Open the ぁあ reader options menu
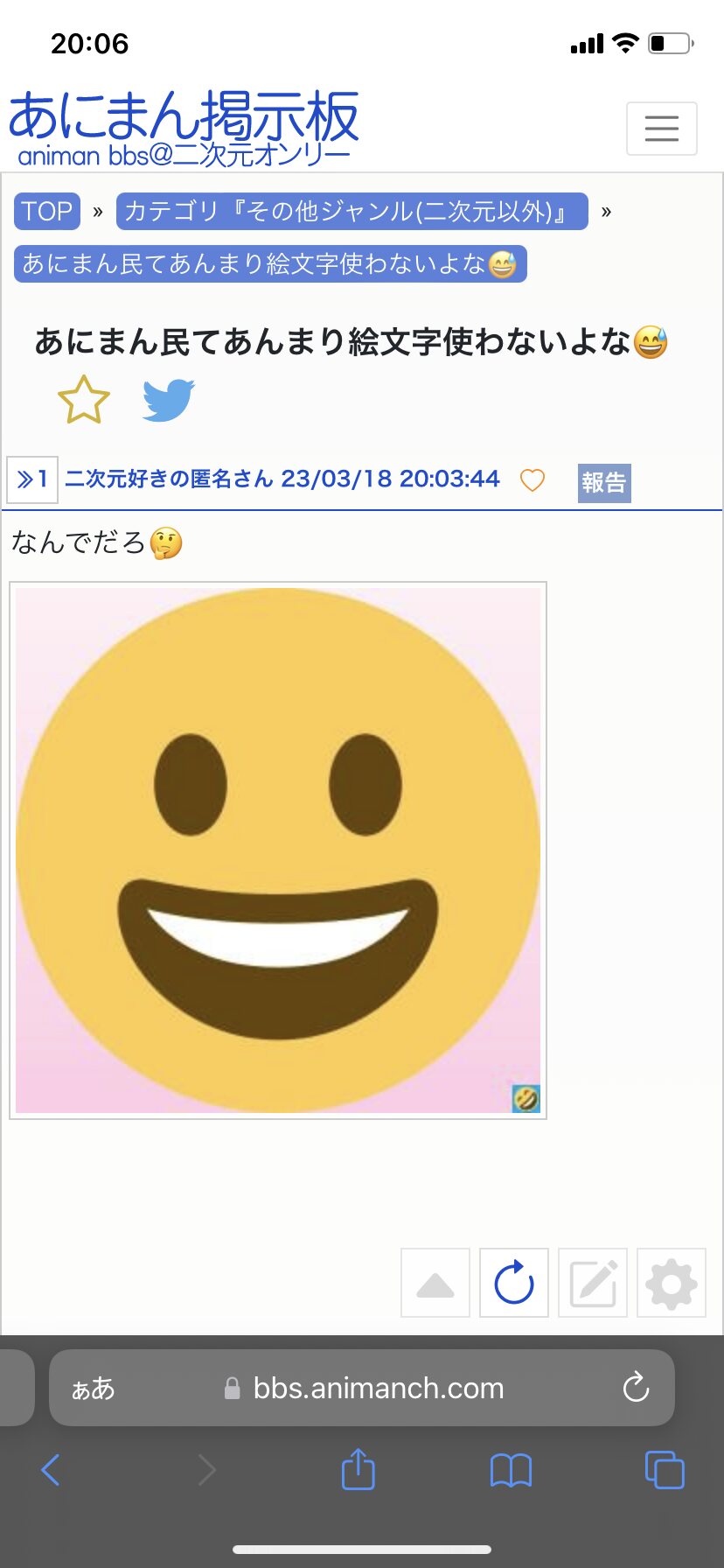Viewport: 724px width, 1568px height. click(93, 1388)
